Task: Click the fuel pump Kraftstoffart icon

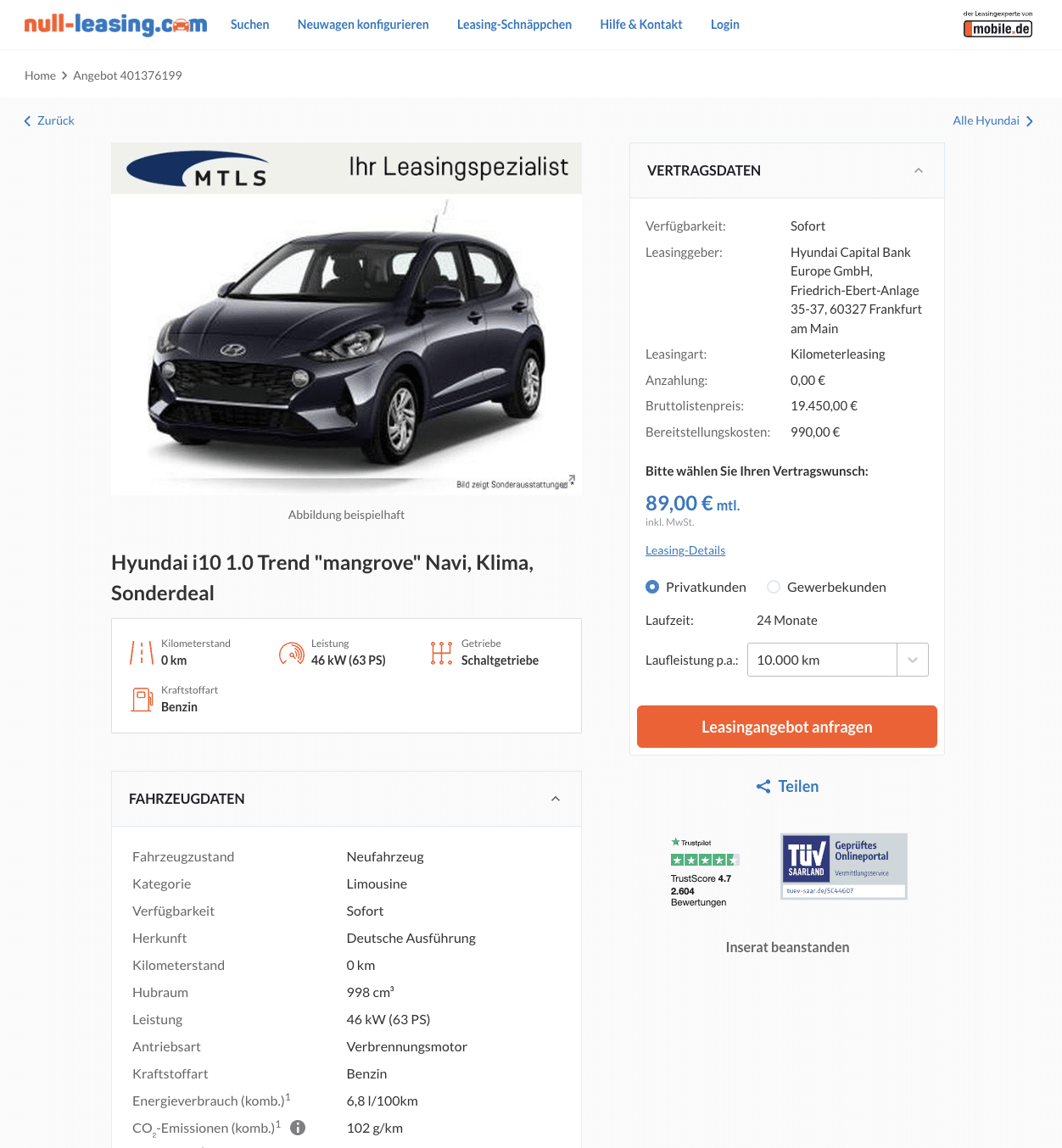Action: 142,699
